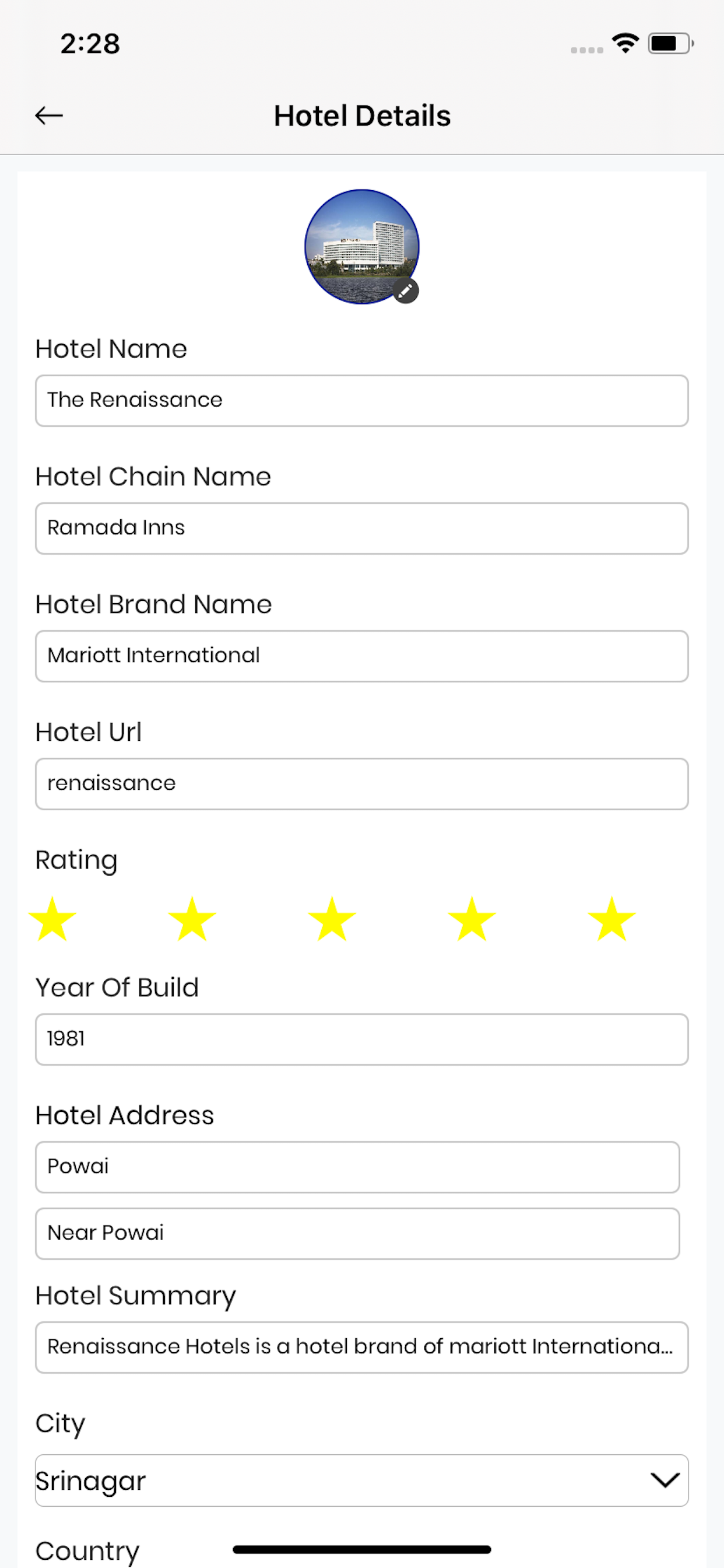Tap the Powai address line field
Viewport: 724px width, 1568px height.
click(358, 1167)
